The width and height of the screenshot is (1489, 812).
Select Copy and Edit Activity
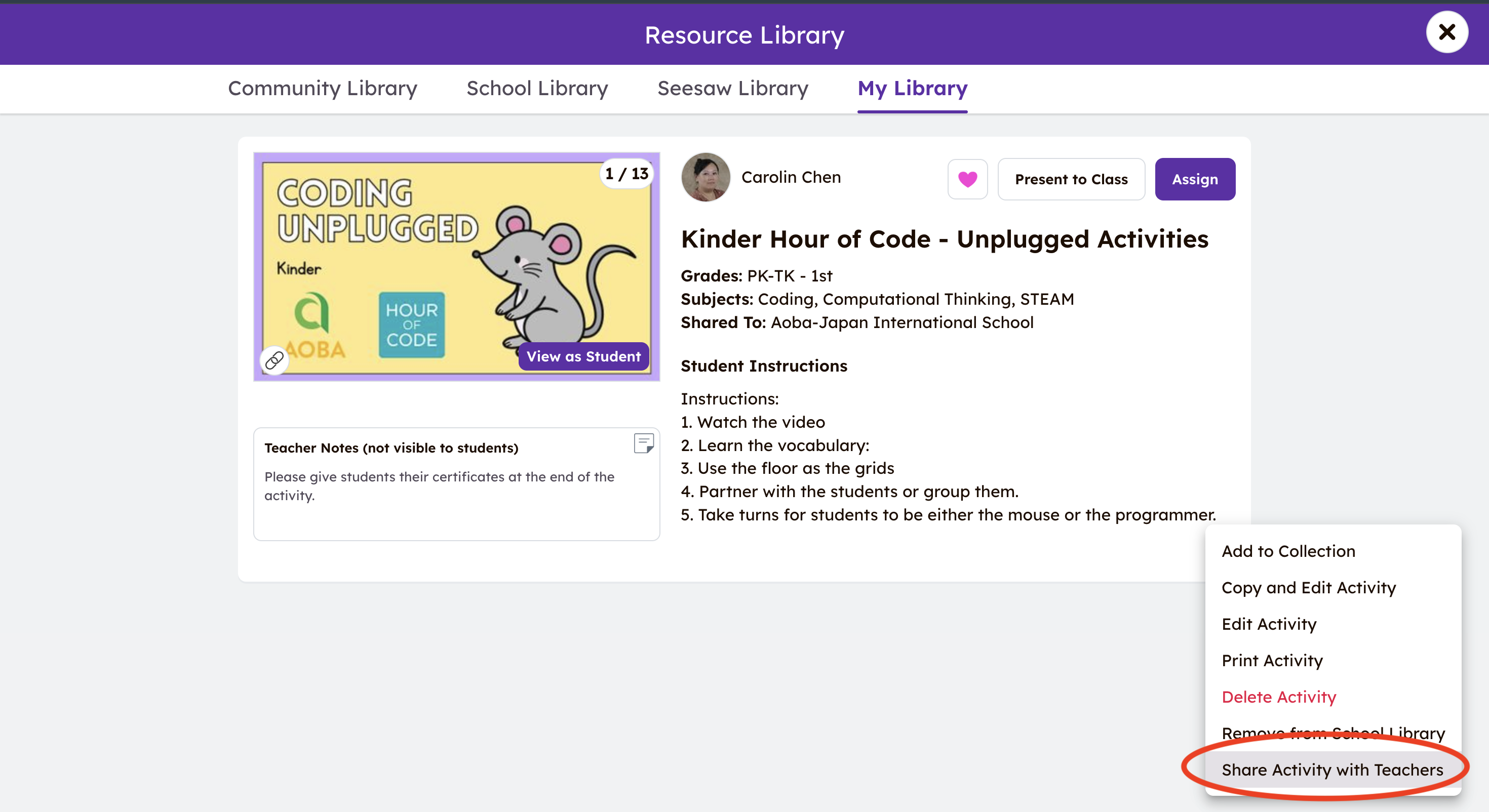[x=1308, y=588]
